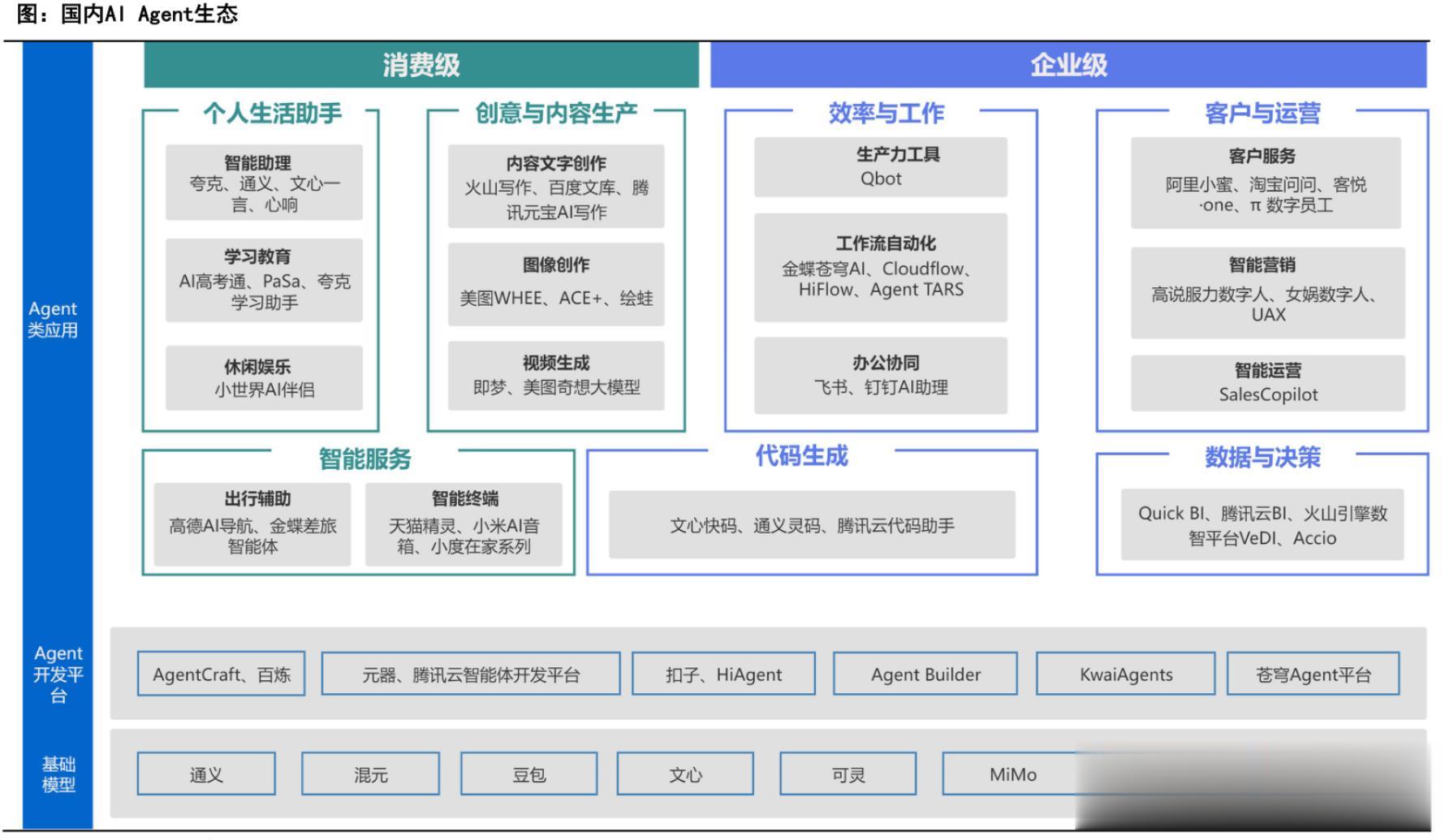Image resolution: width=1445 pixels, height=840 pixels.
Task: Click the 客户与运营 group heading
Action: point(1262,113)
